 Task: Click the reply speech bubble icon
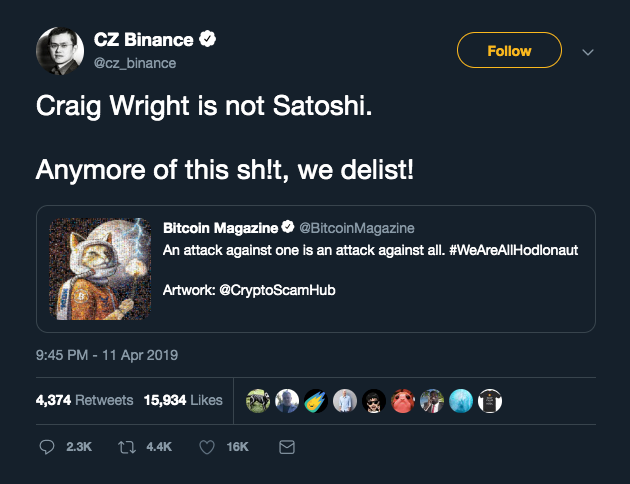pos(47,447)
